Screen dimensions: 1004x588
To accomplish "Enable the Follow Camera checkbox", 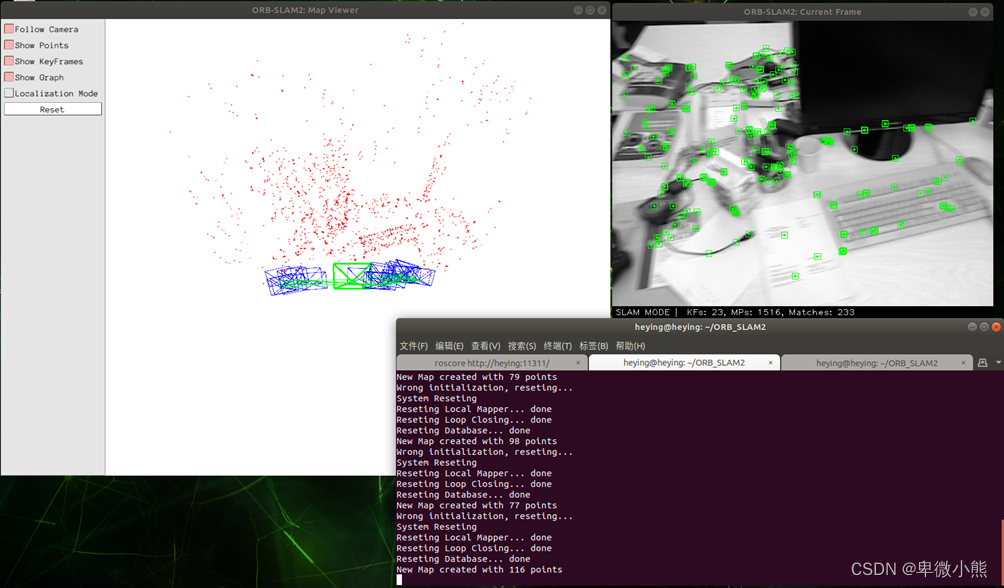I will [x=8, y=28].
